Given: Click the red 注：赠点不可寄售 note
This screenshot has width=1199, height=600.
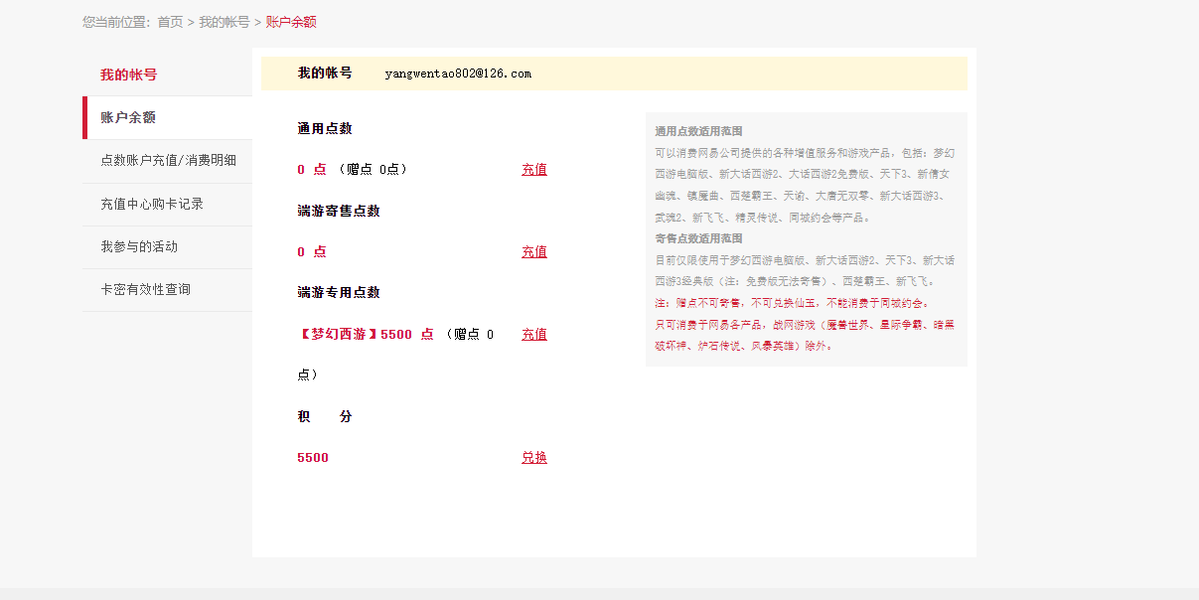Looking at the screenshot, I should [792, 303].
